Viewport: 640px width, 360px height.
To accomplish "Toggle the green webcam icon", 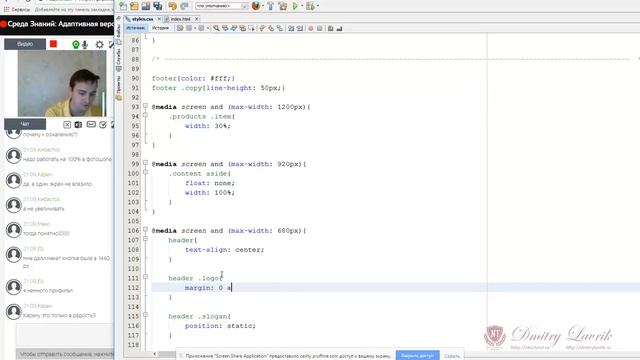I will (76, 44).
